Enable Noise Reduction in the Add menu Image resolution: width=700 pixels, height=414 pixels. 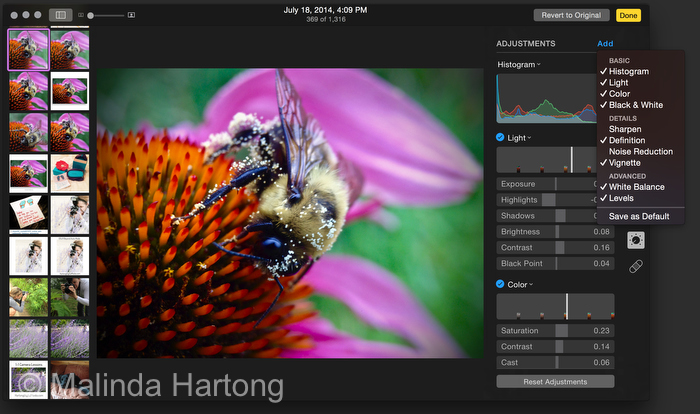point(641,151)
